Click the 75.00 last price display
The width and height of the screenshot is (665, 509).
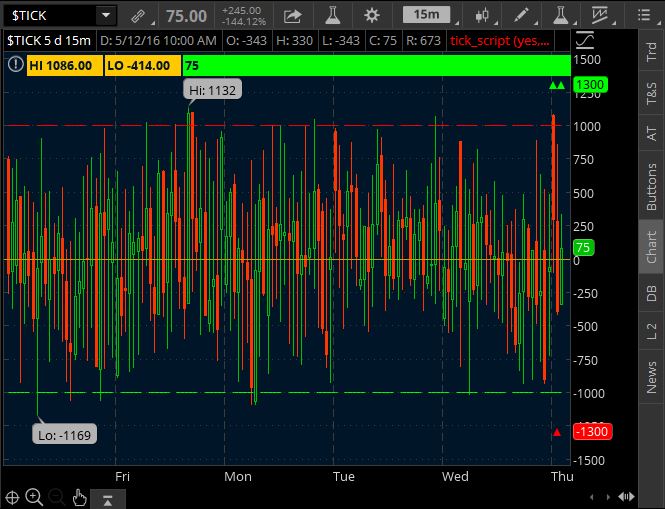coord(187,17)
